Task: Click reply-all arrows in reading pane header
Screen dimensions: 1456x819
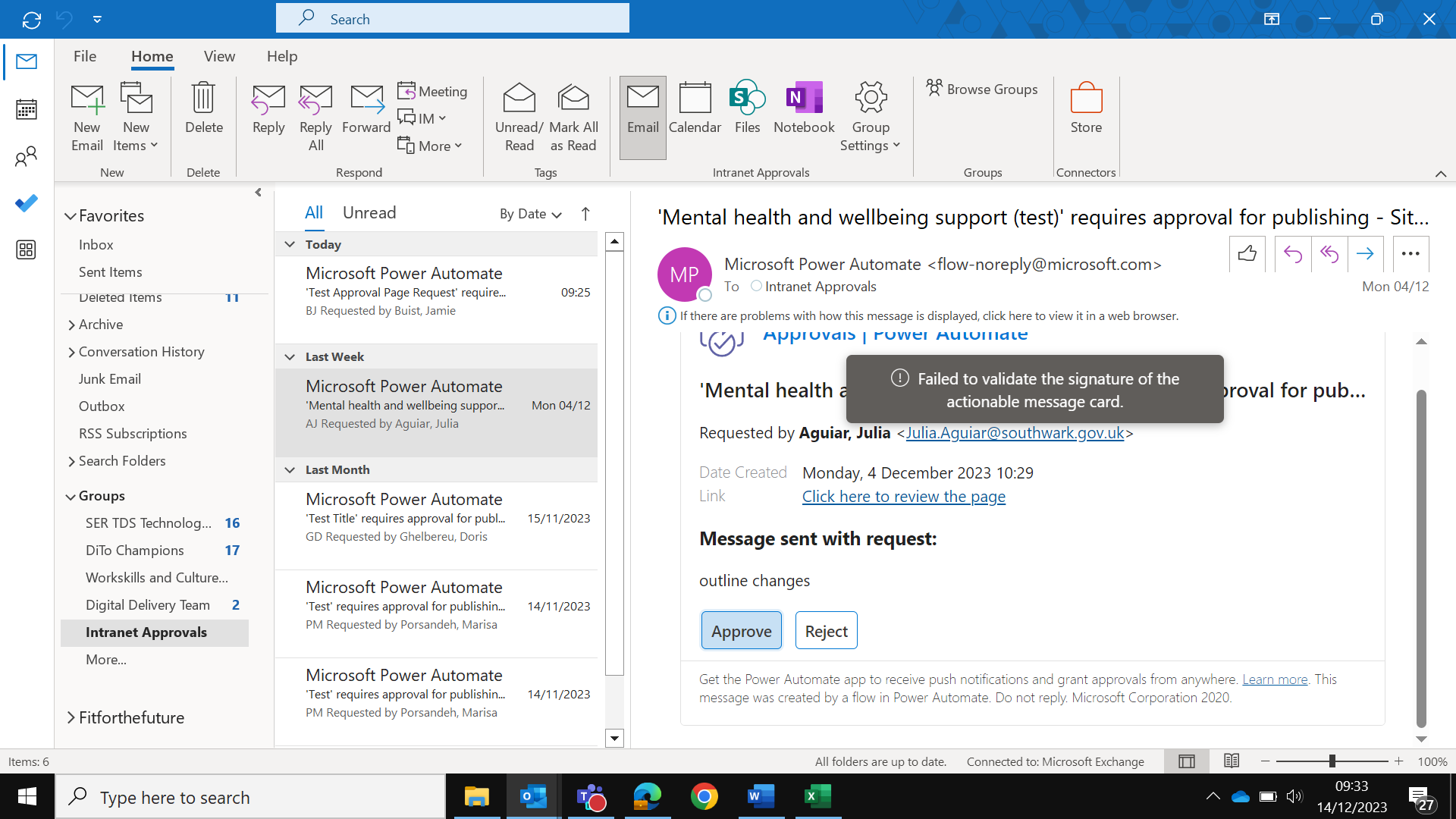Action: [1329, 253]
